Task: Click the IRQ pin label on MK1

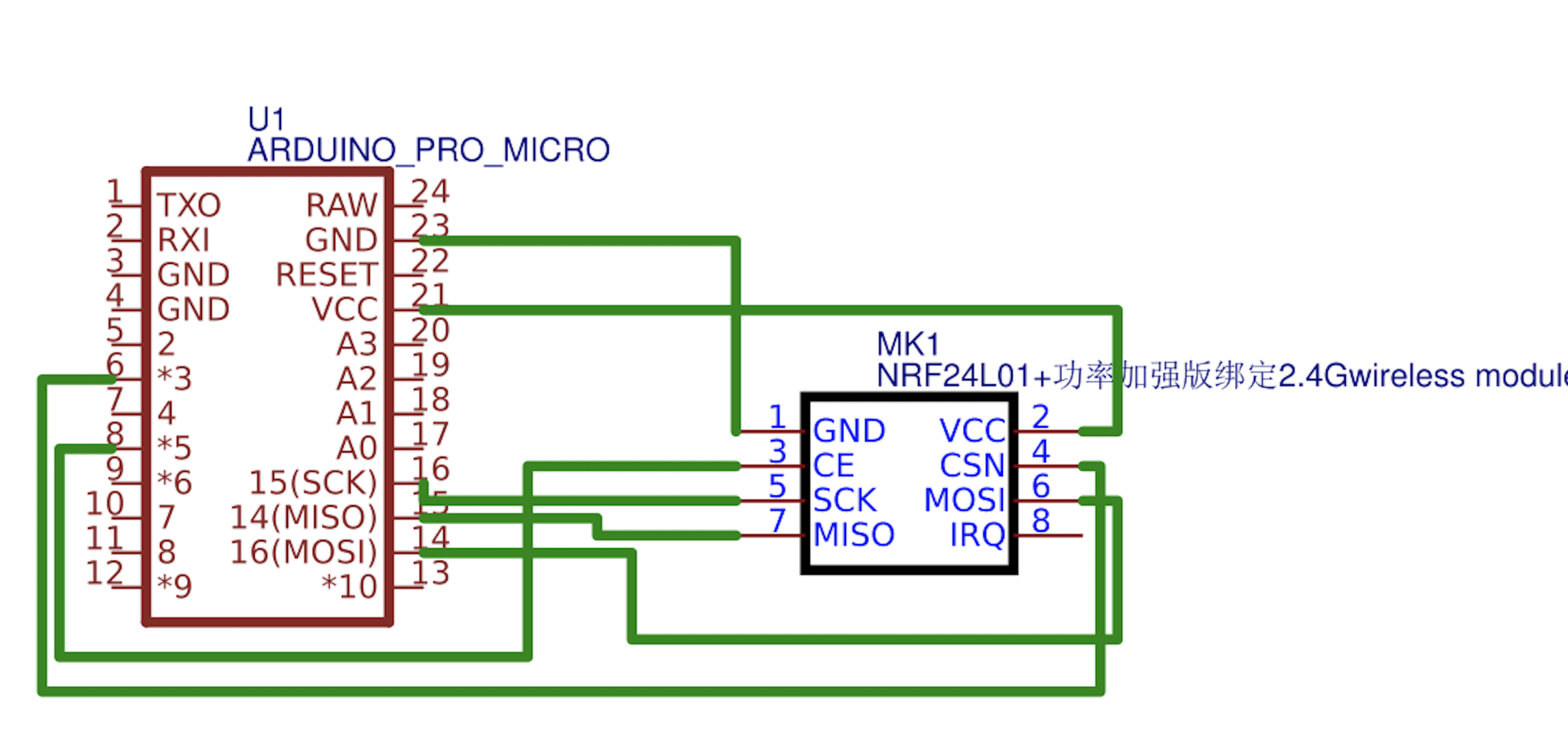Action: (x=978, y=535)
